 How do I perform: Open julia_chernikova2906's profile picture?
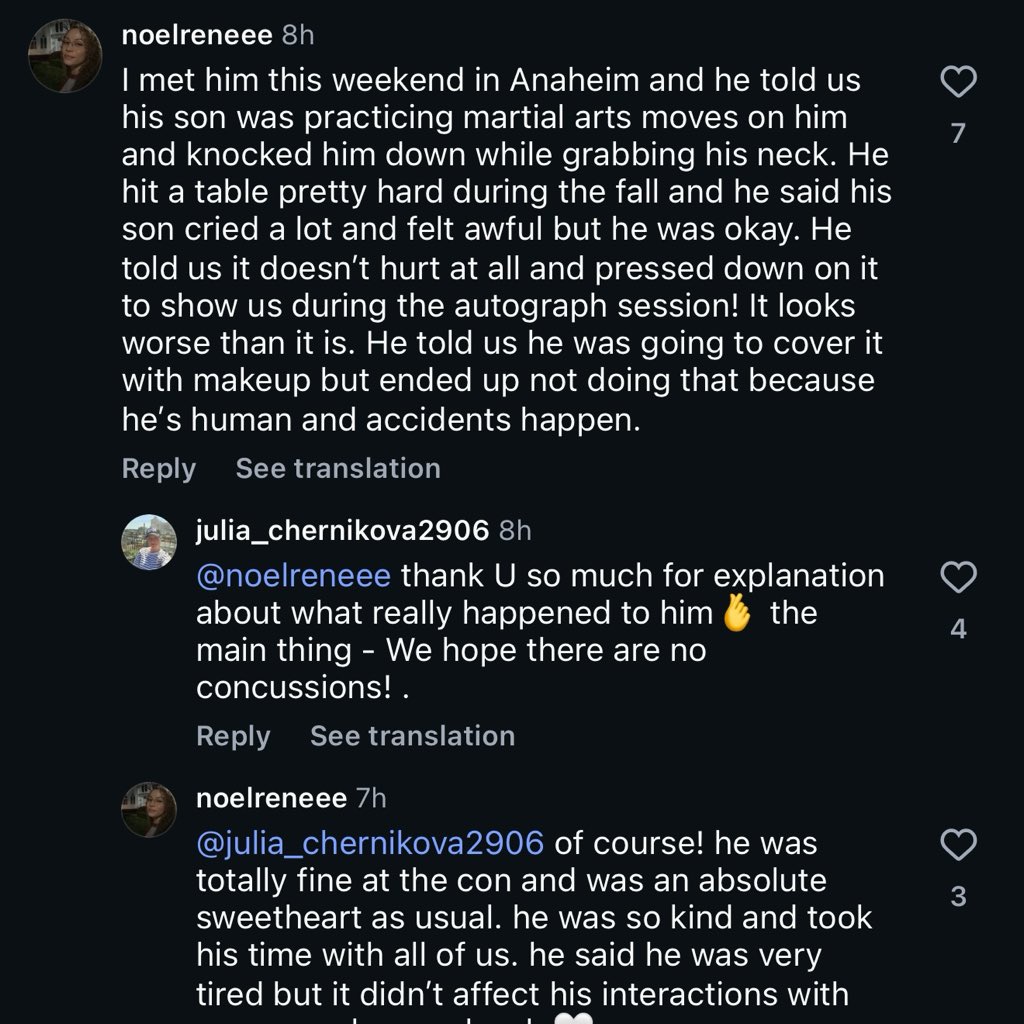pyautogui.click(x=149, y=542)
